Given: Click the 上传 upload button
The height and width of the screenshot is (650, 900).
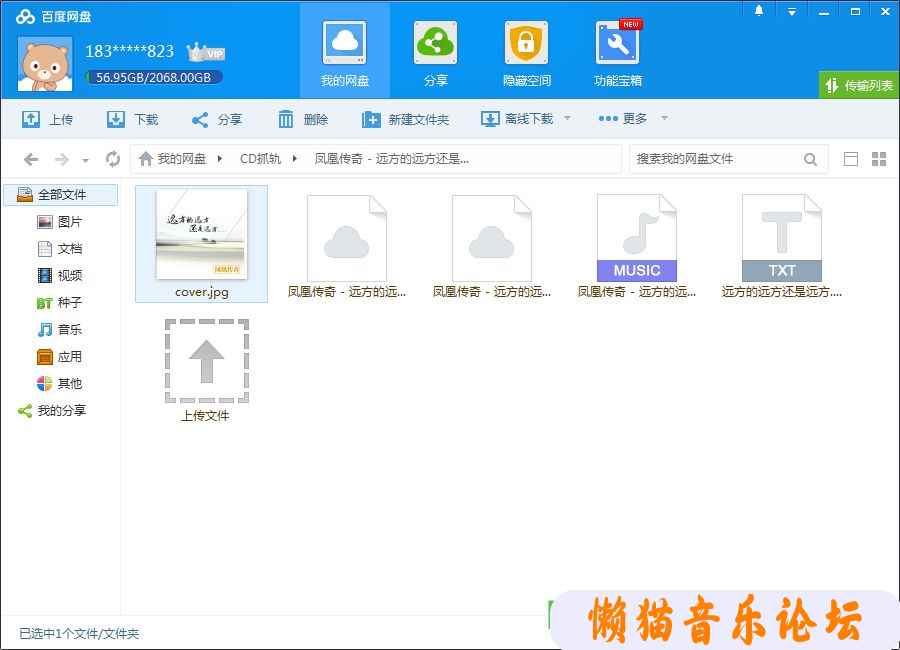Looking at the screenshot, I should (48, 119).
